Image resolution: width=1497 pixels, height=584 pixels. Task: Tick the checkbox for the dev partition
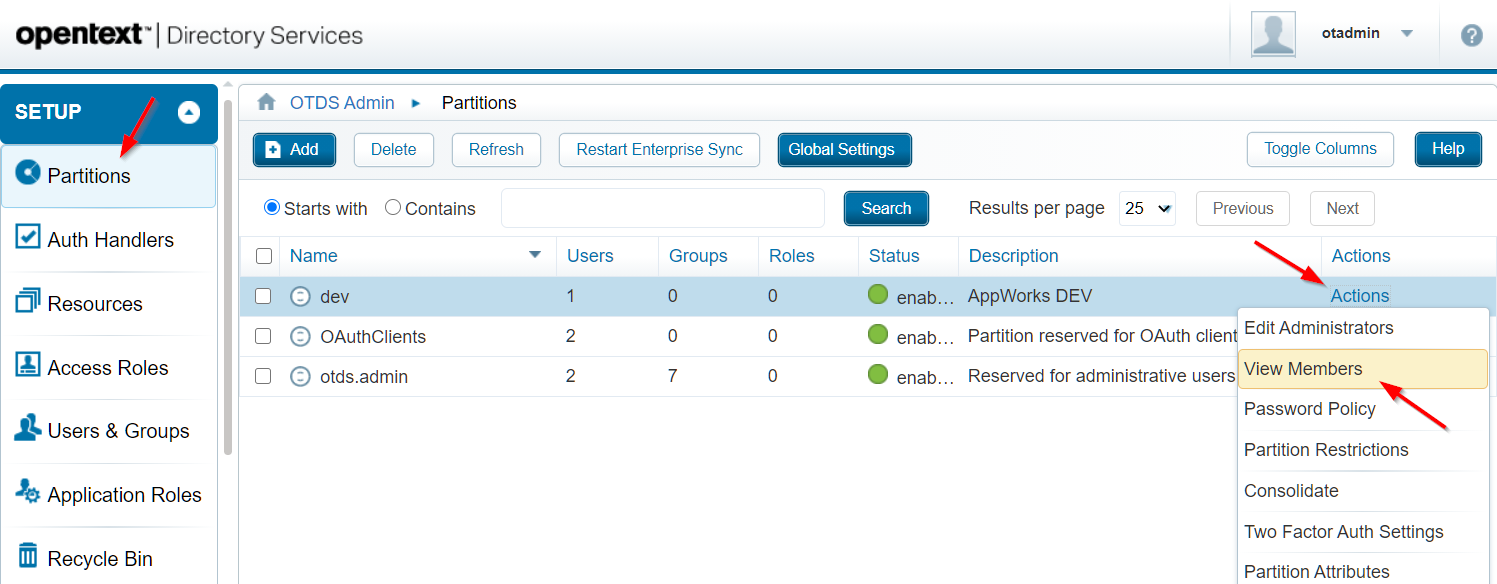coord(263,296)
